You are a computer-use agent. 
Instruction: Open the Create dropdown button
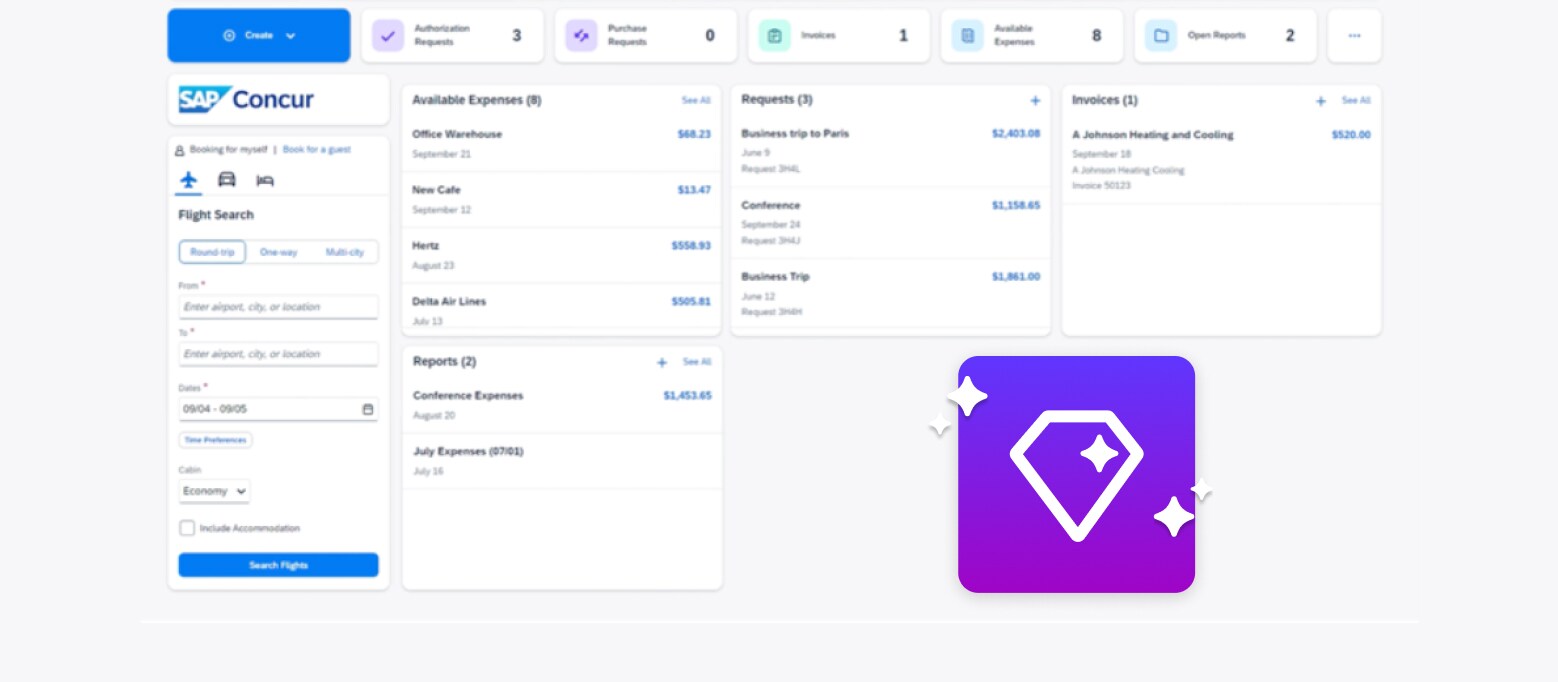pyautogui.click(x=259, y=36)
